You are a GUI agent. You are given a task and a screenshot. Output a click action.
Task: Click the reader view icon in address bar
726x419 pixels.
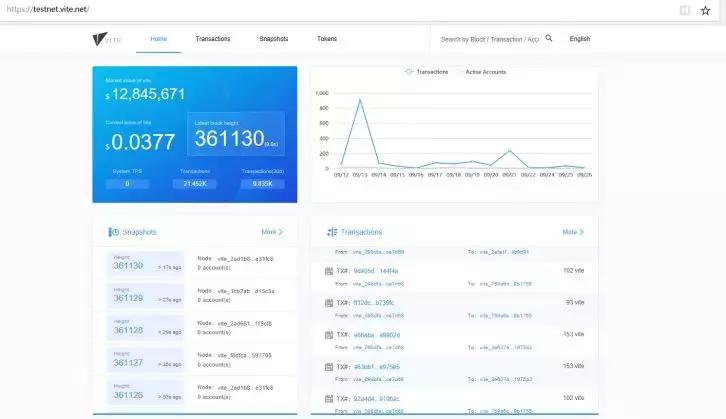(x=684, y=10)
